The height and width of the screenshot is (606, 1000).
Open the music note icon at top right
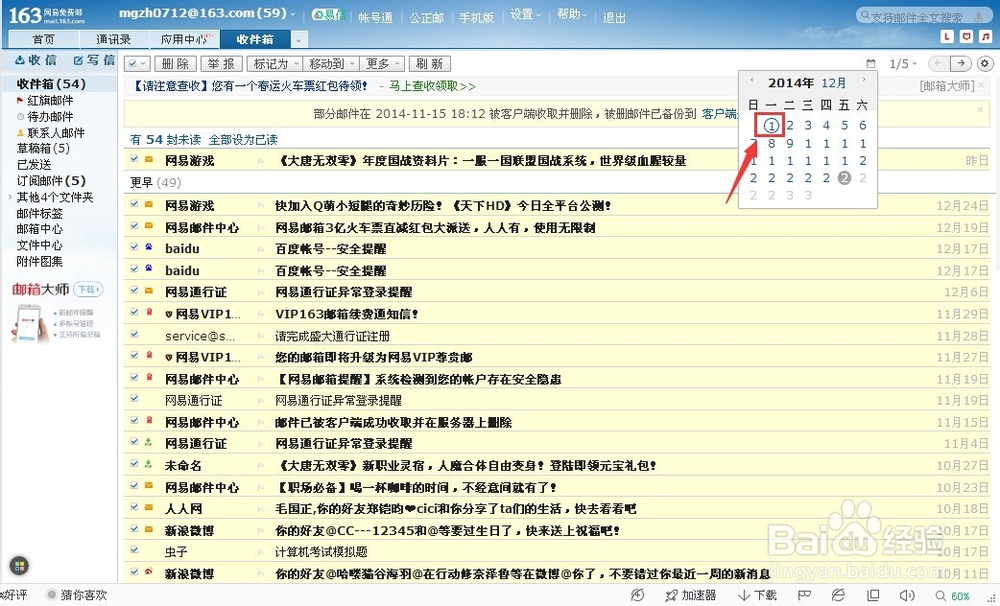[x=985, y=36]
